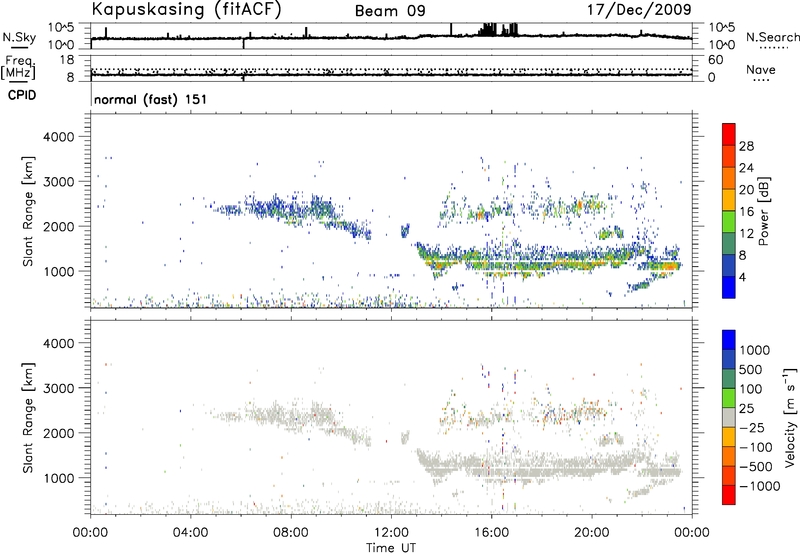Click the velocity color bar value '25'
The height and width of the screenshot is (554, 800).
tap(747, 408)
